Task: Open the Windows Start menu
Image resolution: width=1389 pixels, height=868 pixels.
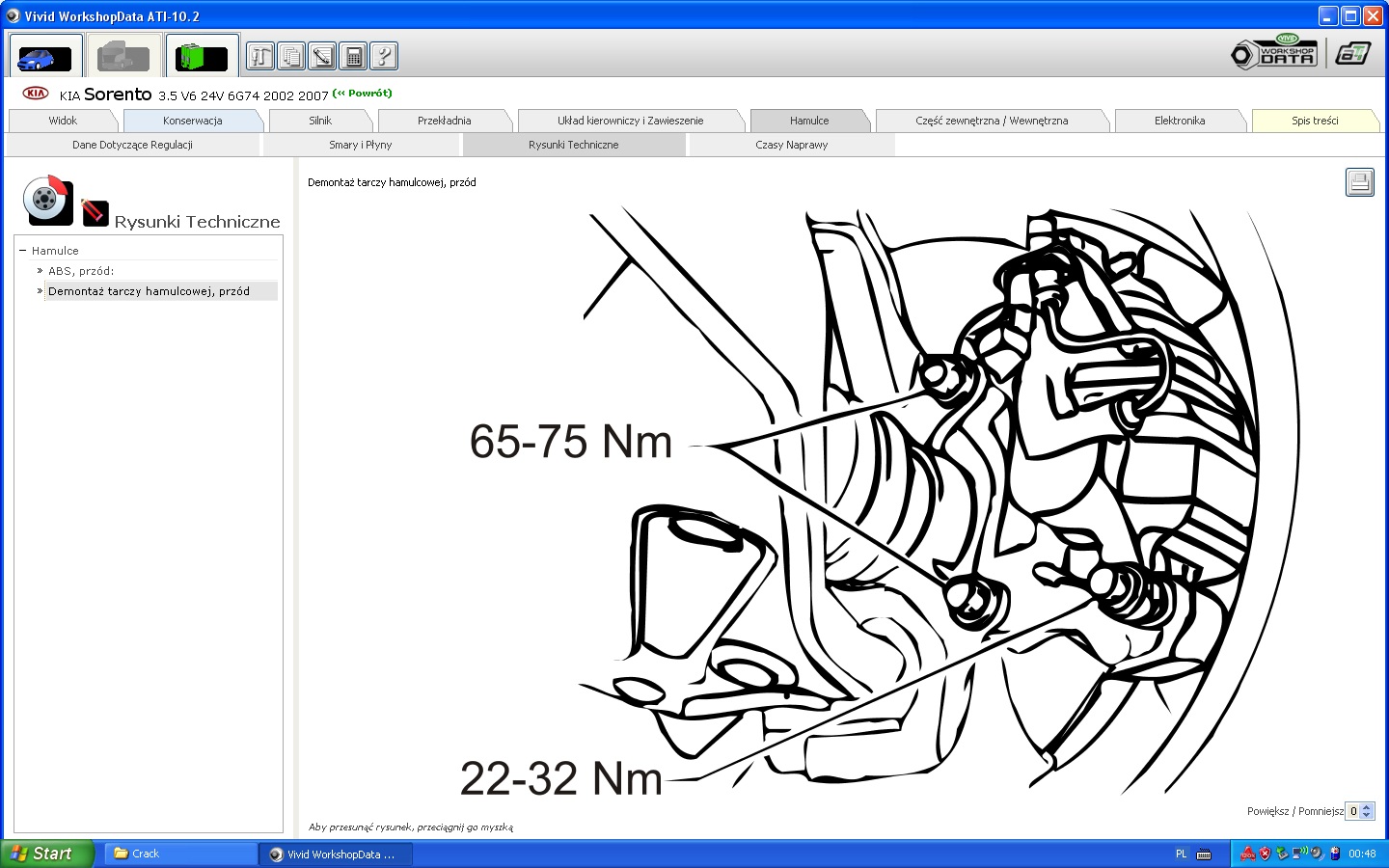Action: (47, 854)
